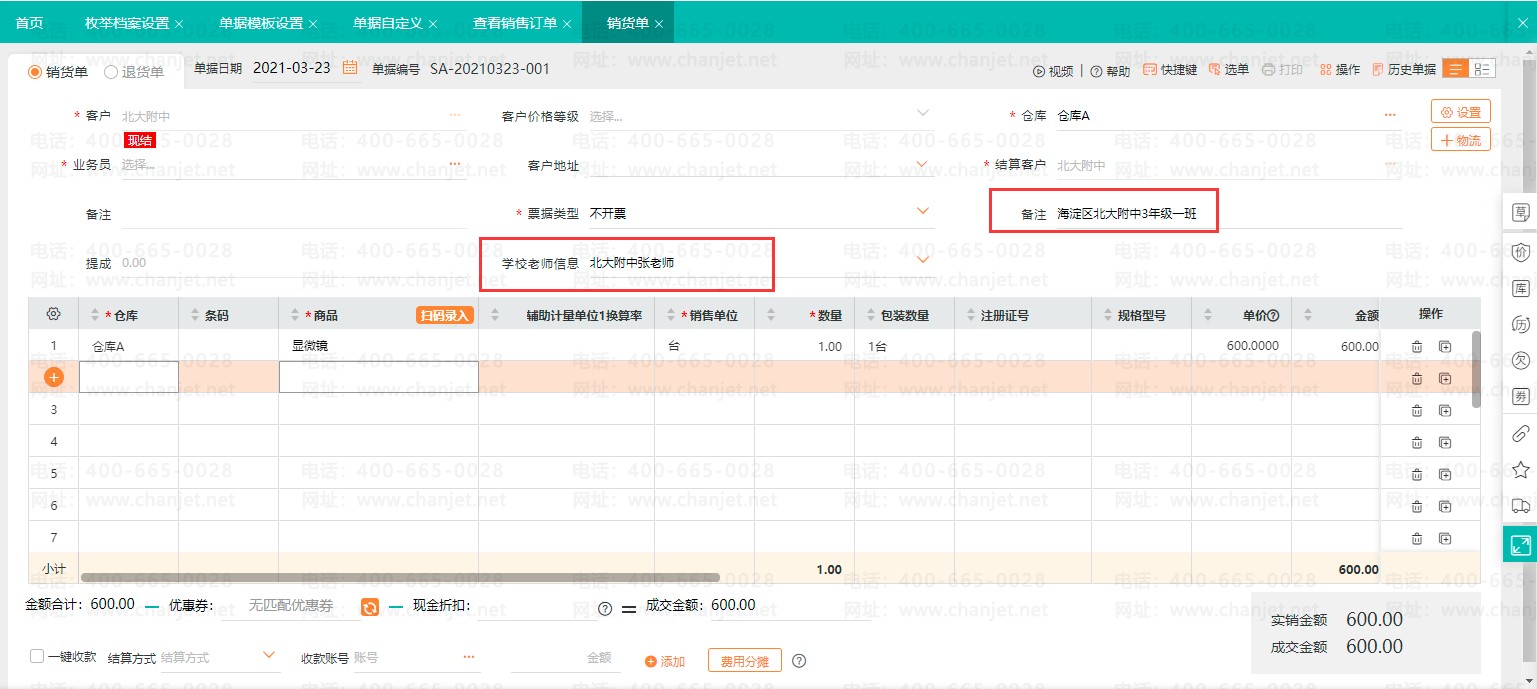Enable the 一键收款 checkbox
1537x689 pixels.
tap(37, 657)
